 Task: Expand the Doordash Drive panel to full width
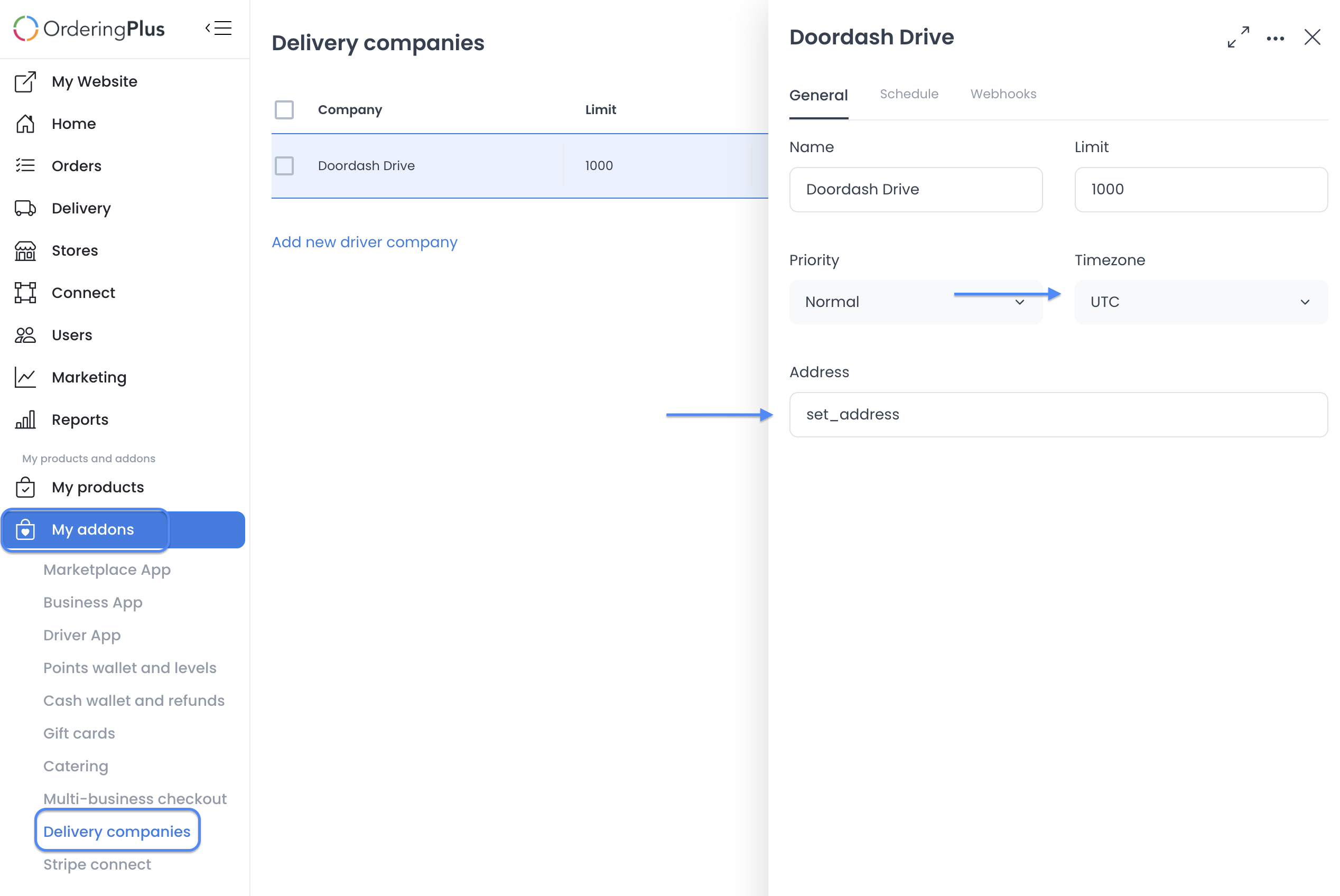pos(1237,37)
